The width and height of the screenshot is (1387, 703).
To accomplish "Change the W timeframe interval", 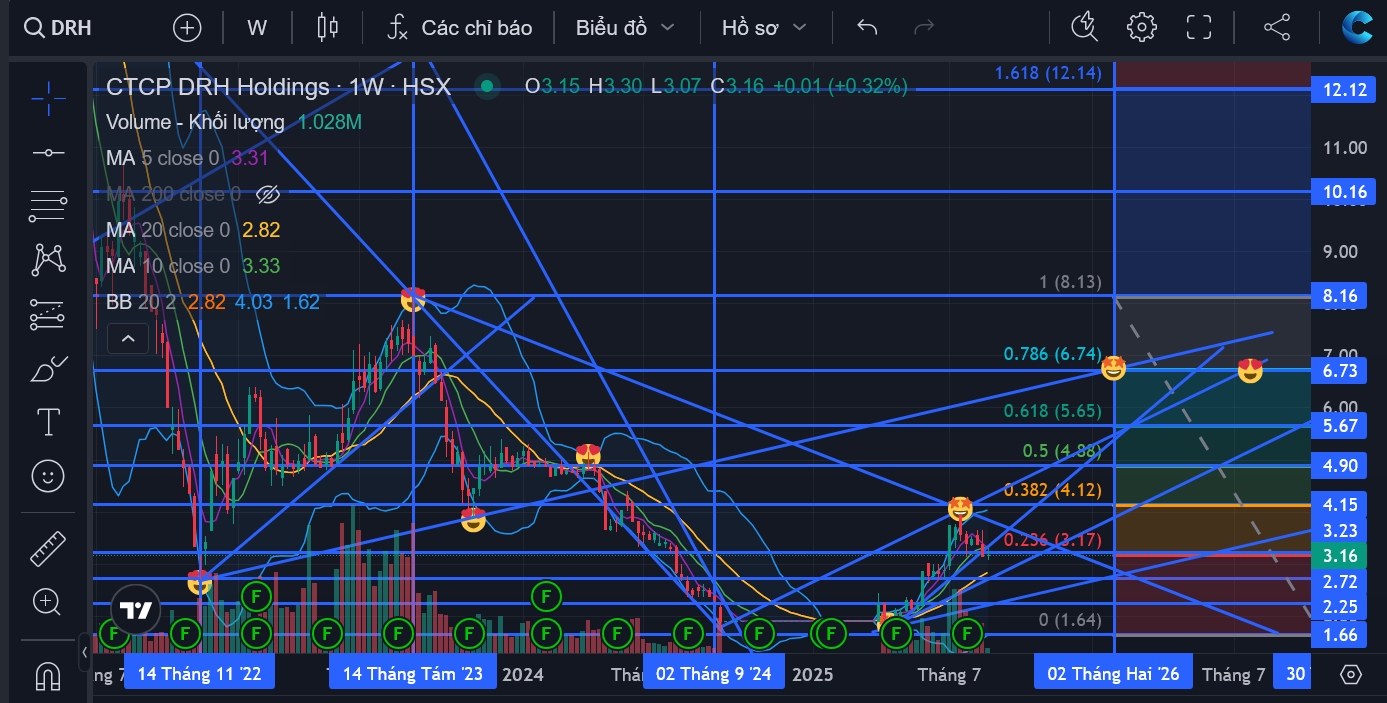I will point(257,28).
